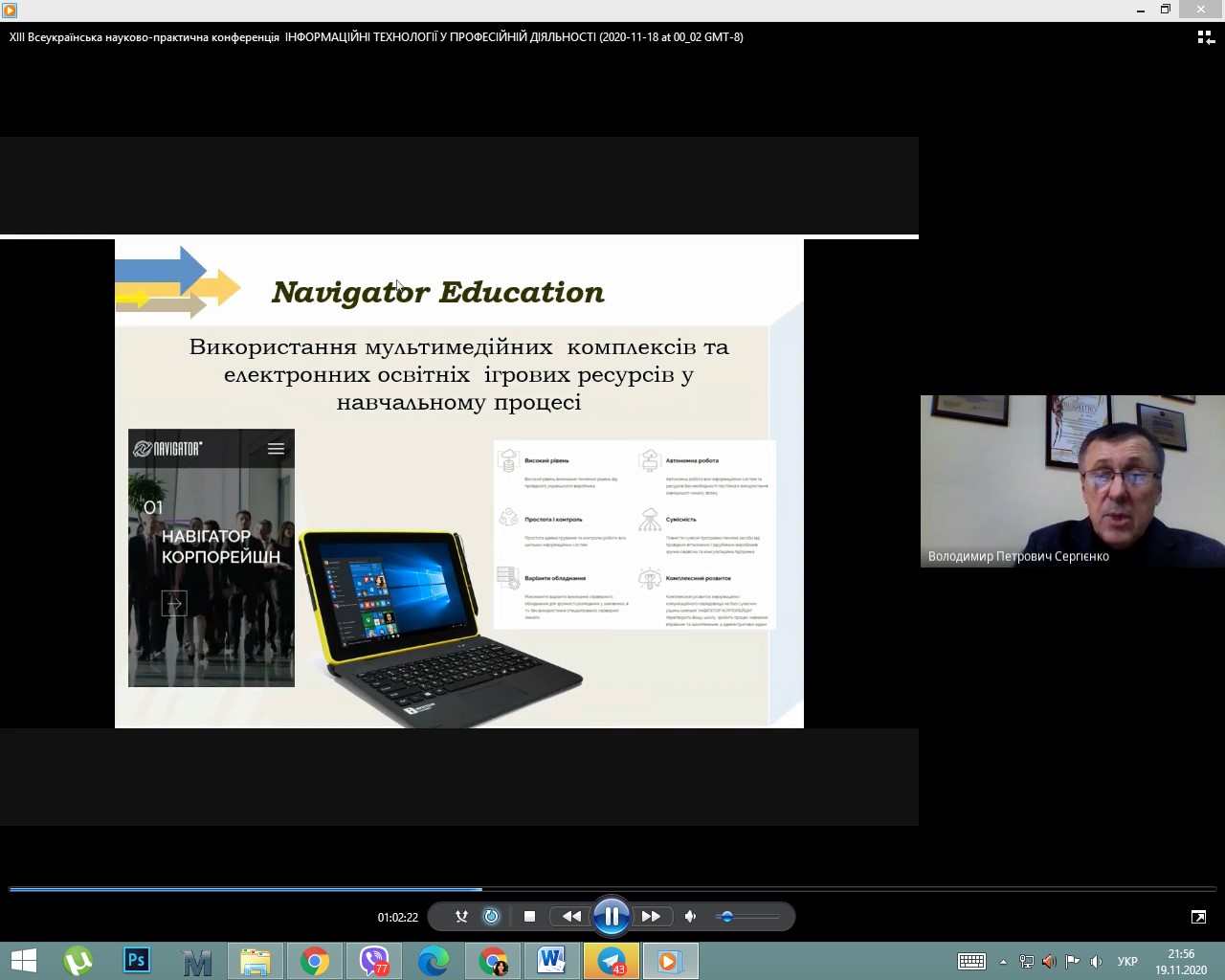Viewport: 1225px width, 980px height.
Task: Open the touch keyboard tray icon
Action: coord(971,961)
